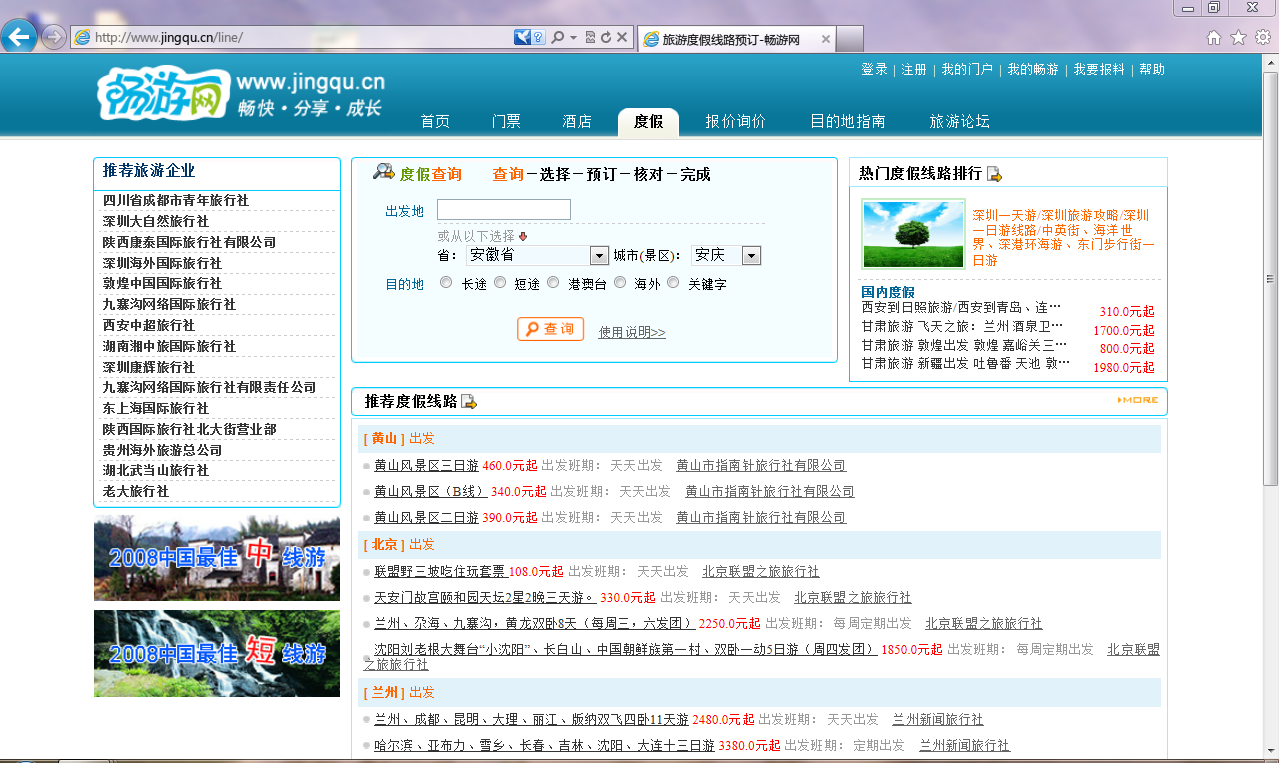Viewport: 1279px width, 763px height.
Task: Open 四川省成都市青年旅行社 in the company list
Action: click(x=176, y=200)
